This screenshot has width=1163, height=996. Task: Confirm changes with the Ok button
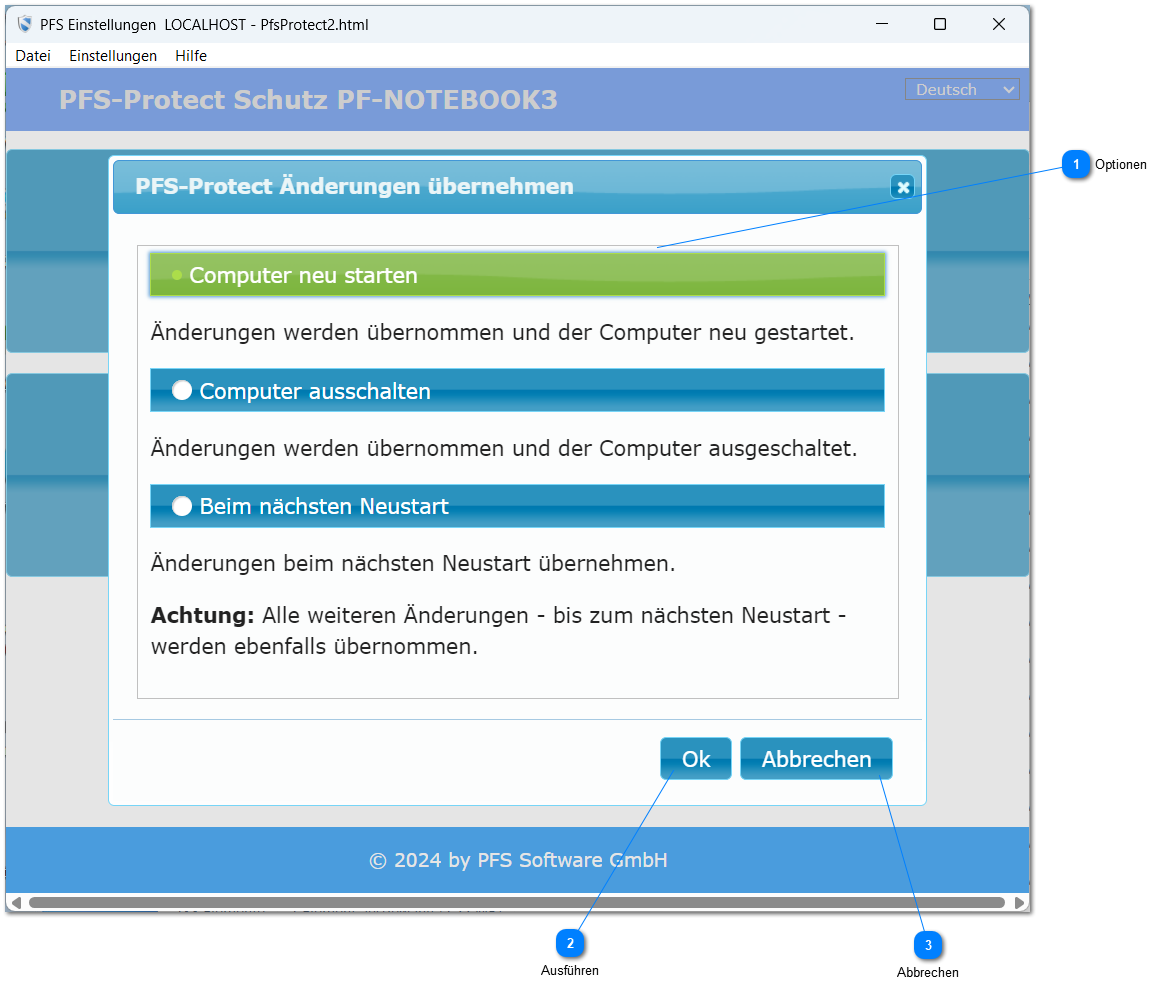tap(695, 758)
